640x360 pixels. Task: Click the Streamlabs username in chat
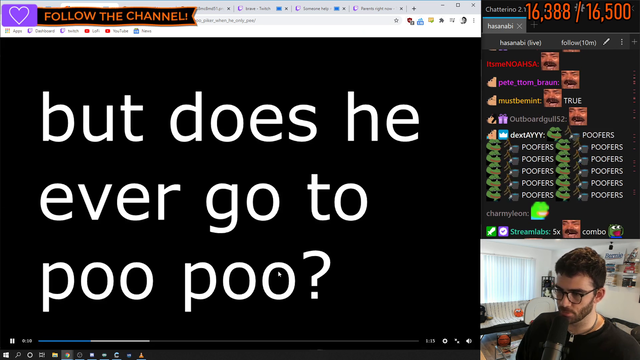530,232
